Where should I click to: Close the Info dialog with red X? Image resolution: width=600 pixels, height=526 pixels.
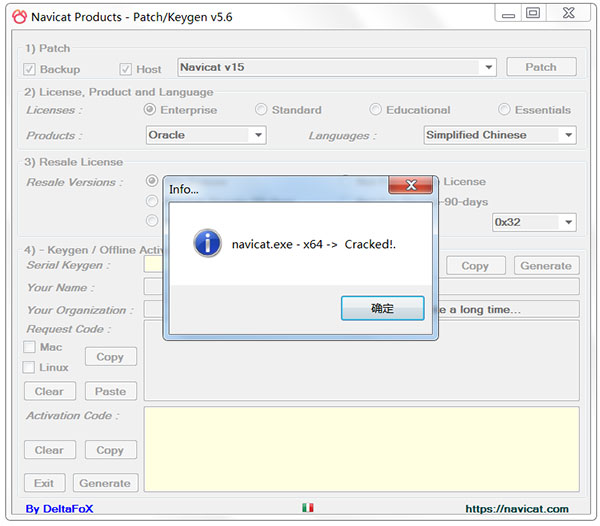pos(411,185)
